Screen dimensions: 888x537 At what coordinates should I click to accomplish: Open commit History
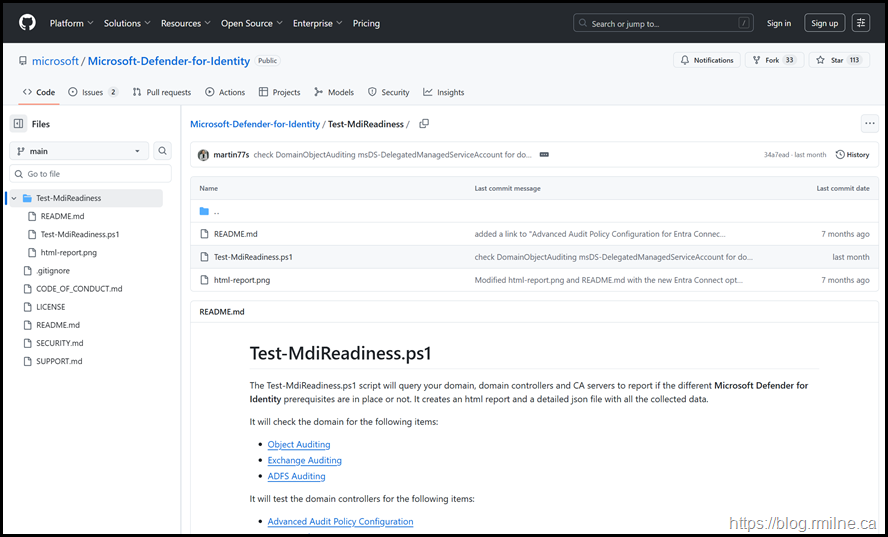point(852,155)
